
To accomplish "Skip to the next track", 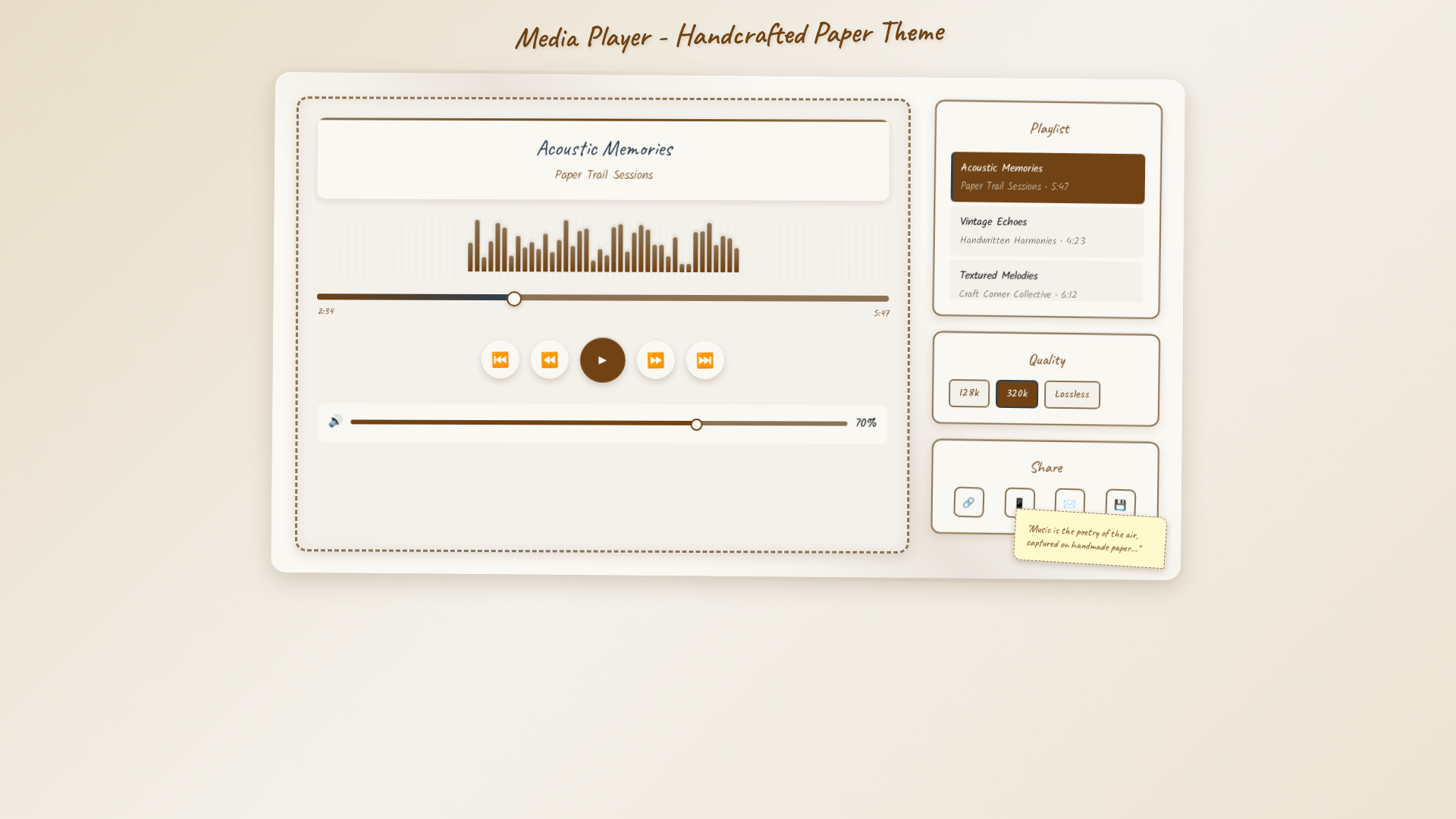I will pyautogui.click(x=704, y=360).
